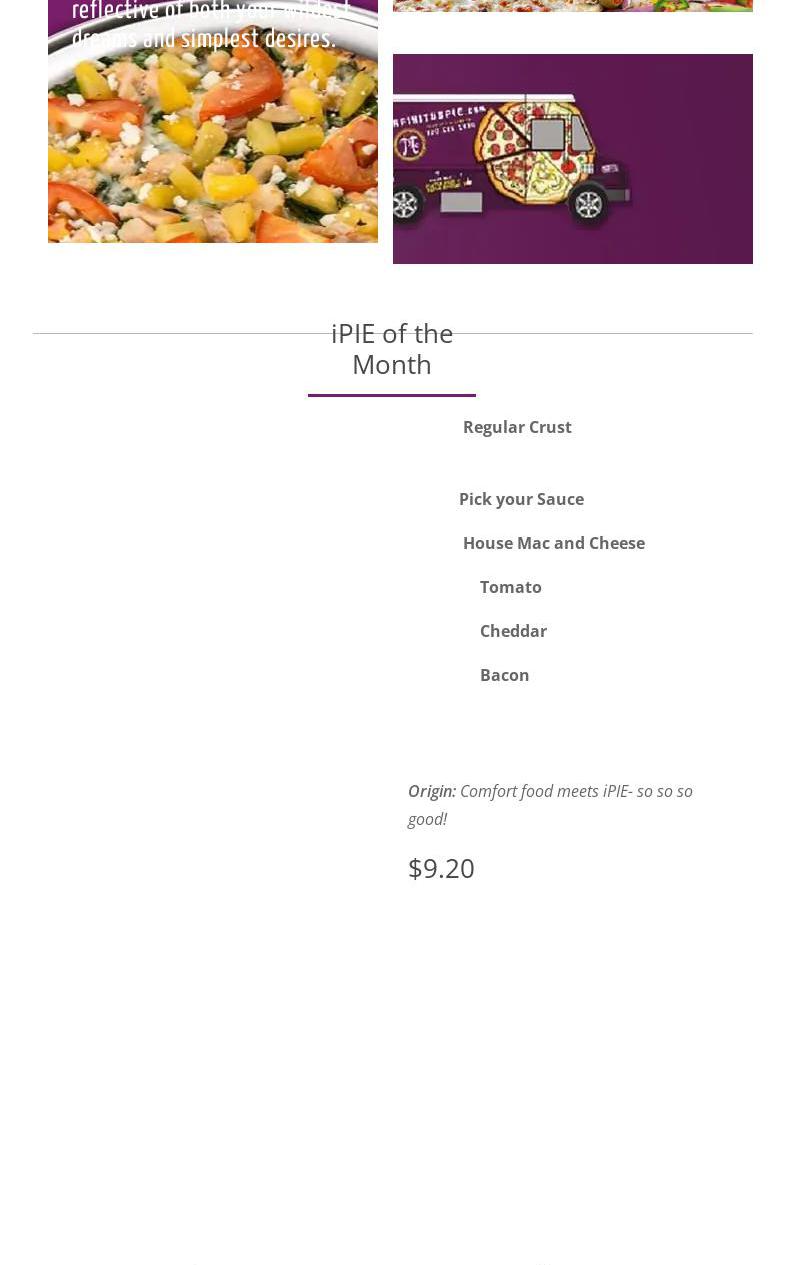This screenshot has height=1265, width=785.
Task: Click the truck's front wheel
Action: (589, 204)
